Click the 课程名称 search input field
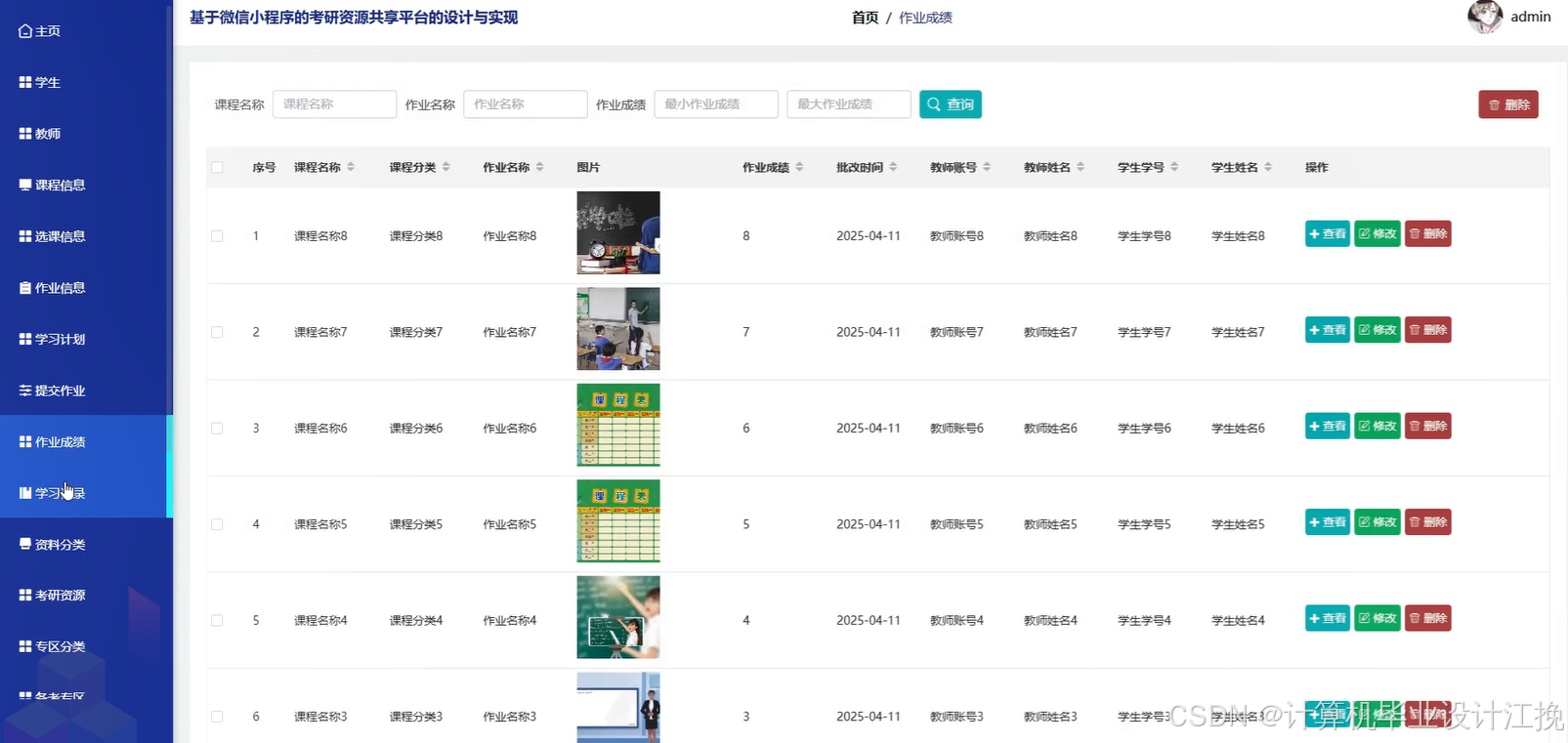Screen dimensions: 1568x743 (334, 104)
